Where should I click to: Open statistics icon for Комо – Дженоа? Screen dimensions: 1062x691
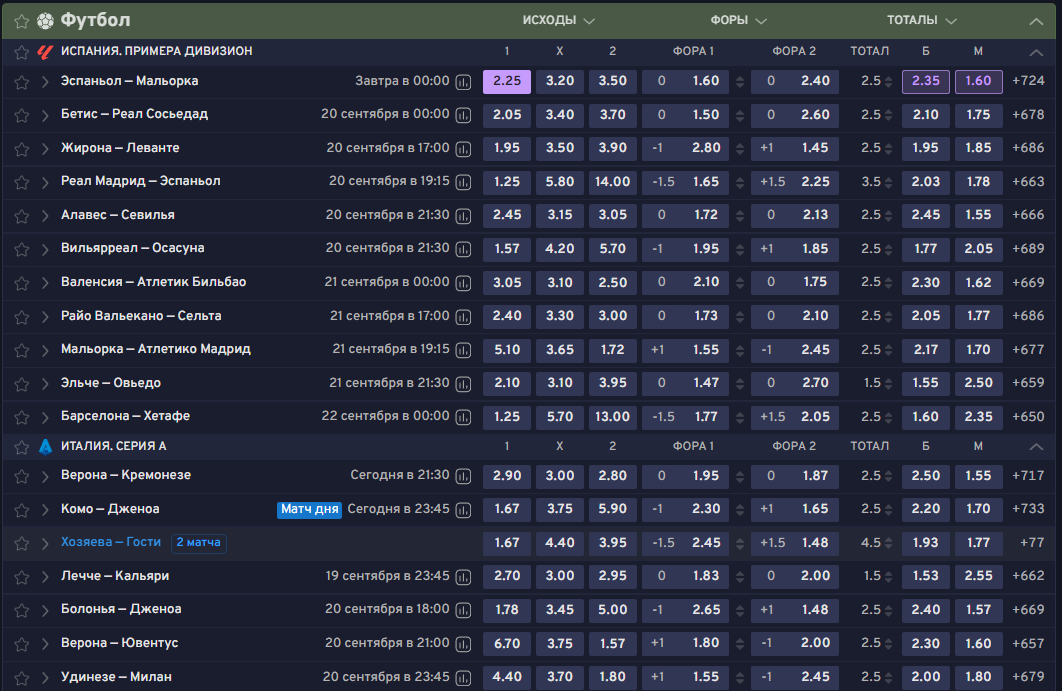[x=463, y=511]
